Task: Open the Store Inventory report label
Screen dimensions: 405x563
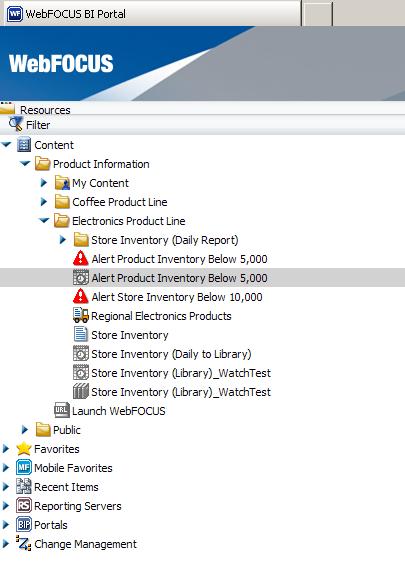Action: (x=130, y=335)
